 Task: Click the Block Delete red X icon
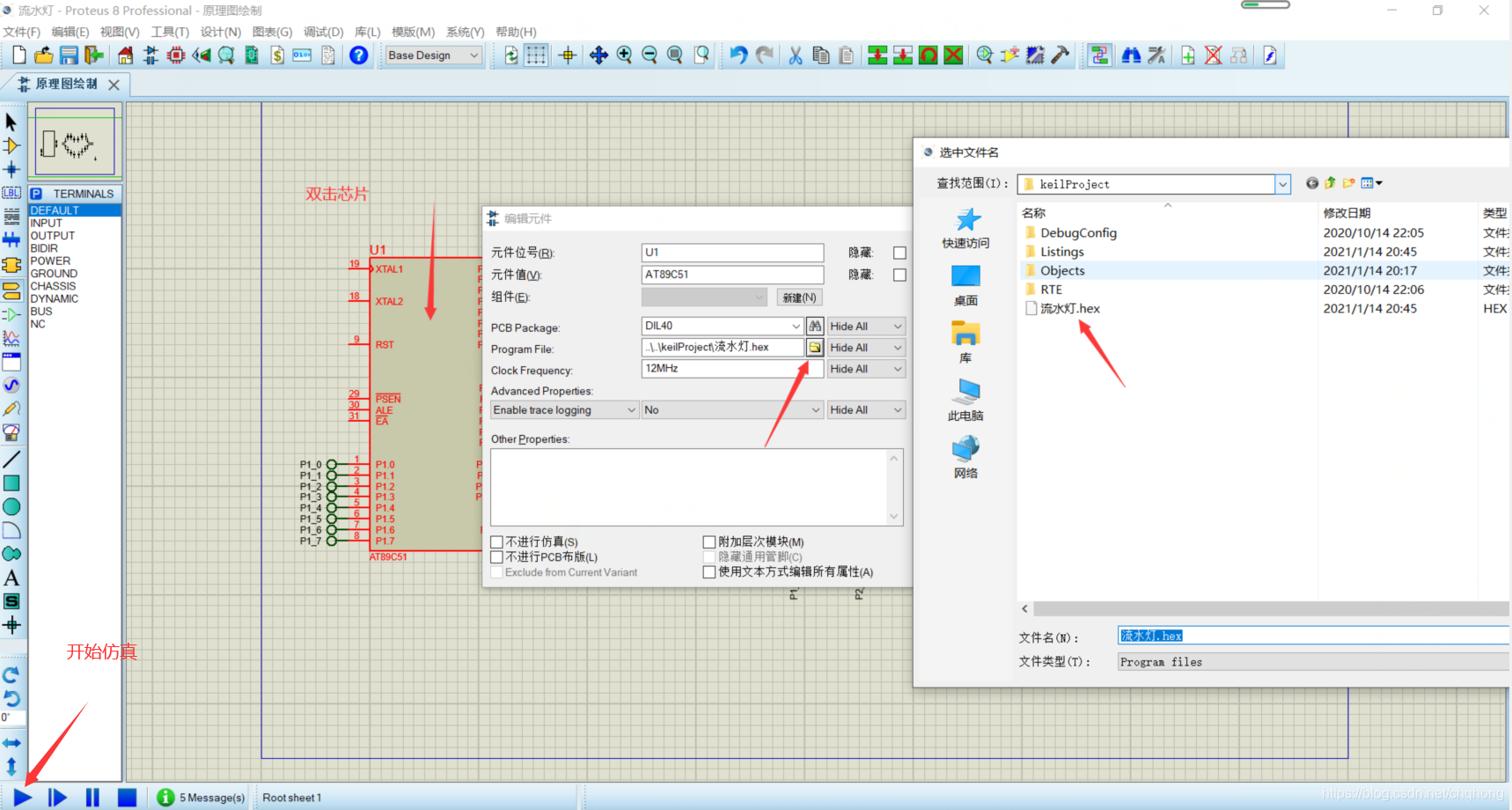953,55
